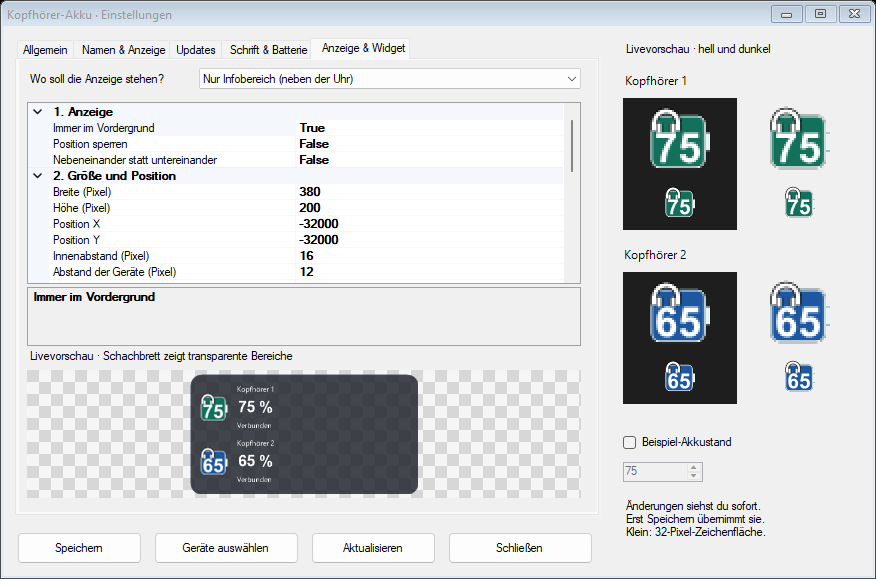Click small blue 65 icon on dark preview

[x=679, y=377]
